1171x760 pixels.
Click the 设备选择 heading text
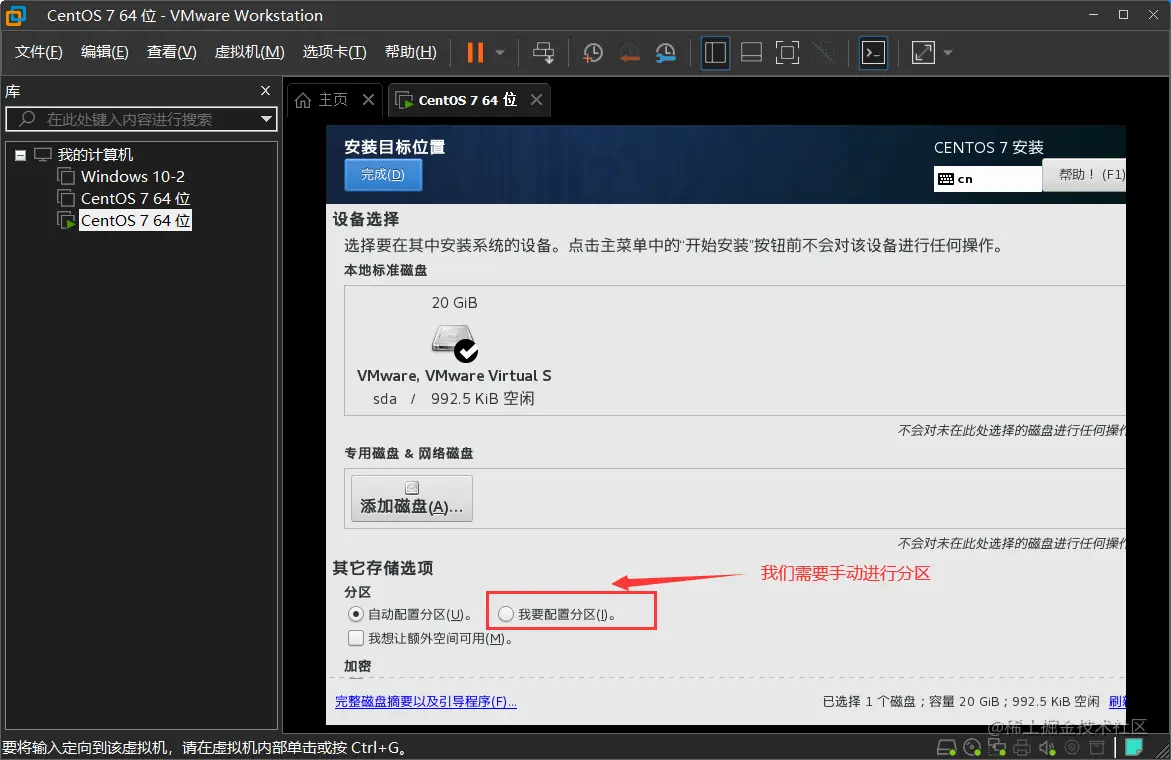pos(366,219)
